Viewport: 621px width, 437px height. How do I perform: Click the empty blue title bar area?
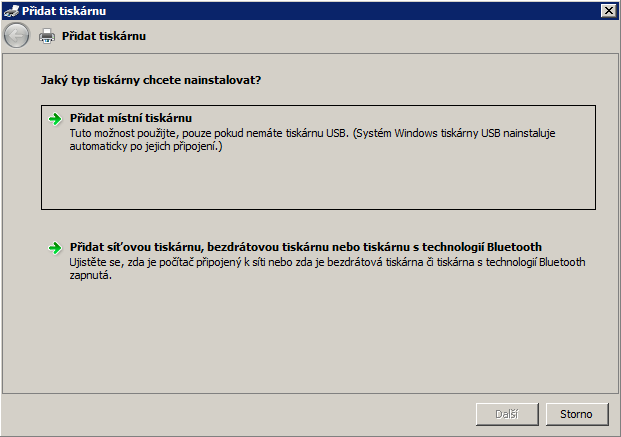tap(352, 11)
